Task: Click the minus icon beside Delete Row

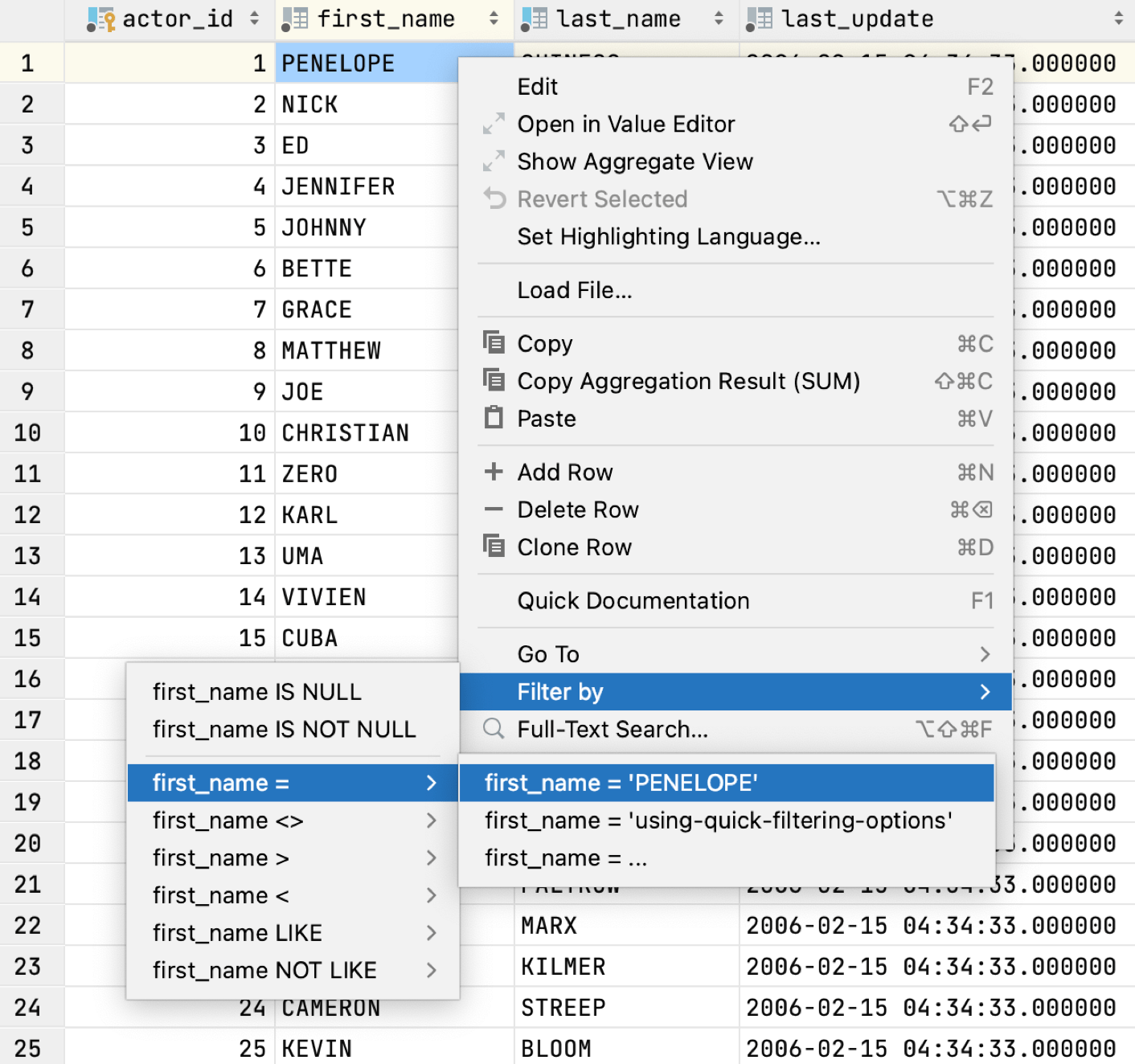Action: pyautogui.click(x=494, y=509)
